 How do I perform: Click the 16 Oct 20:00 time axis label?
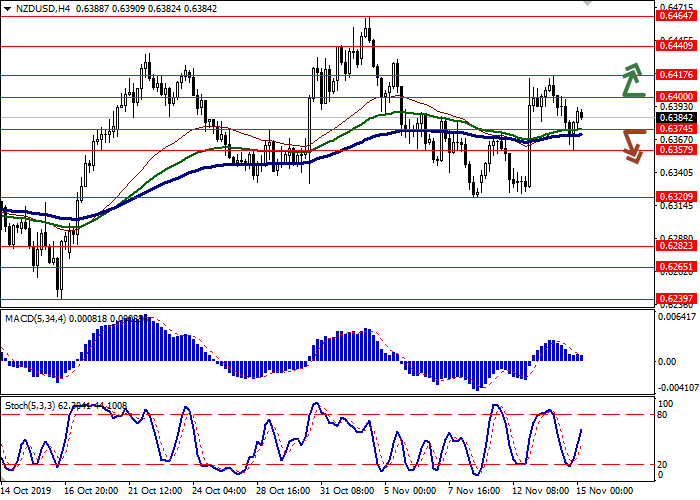pyautogui.click(x=89, y=492)
